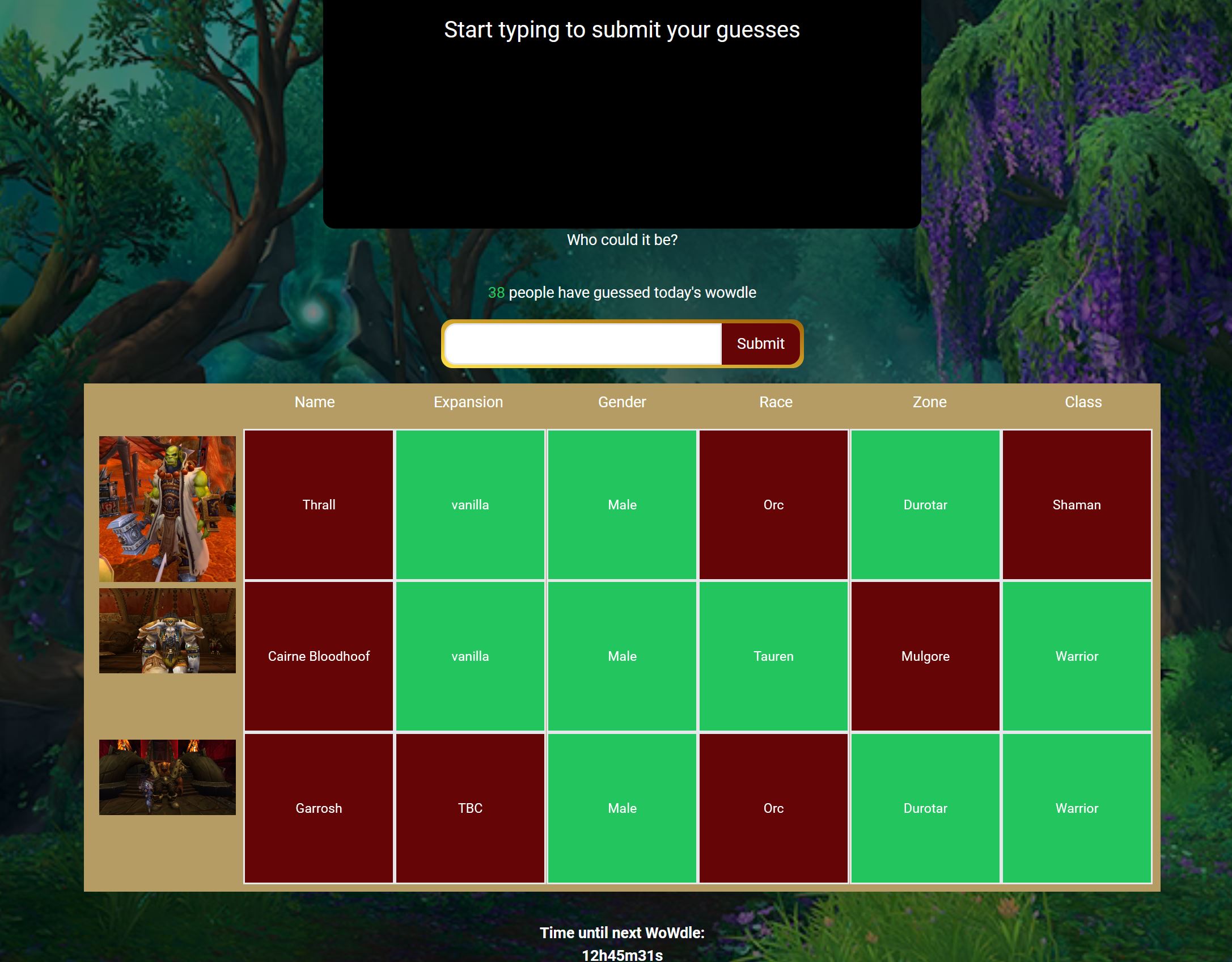Screen dimensions: 1232x962
Task: Click the Zone column header icon
Action: 929,402
